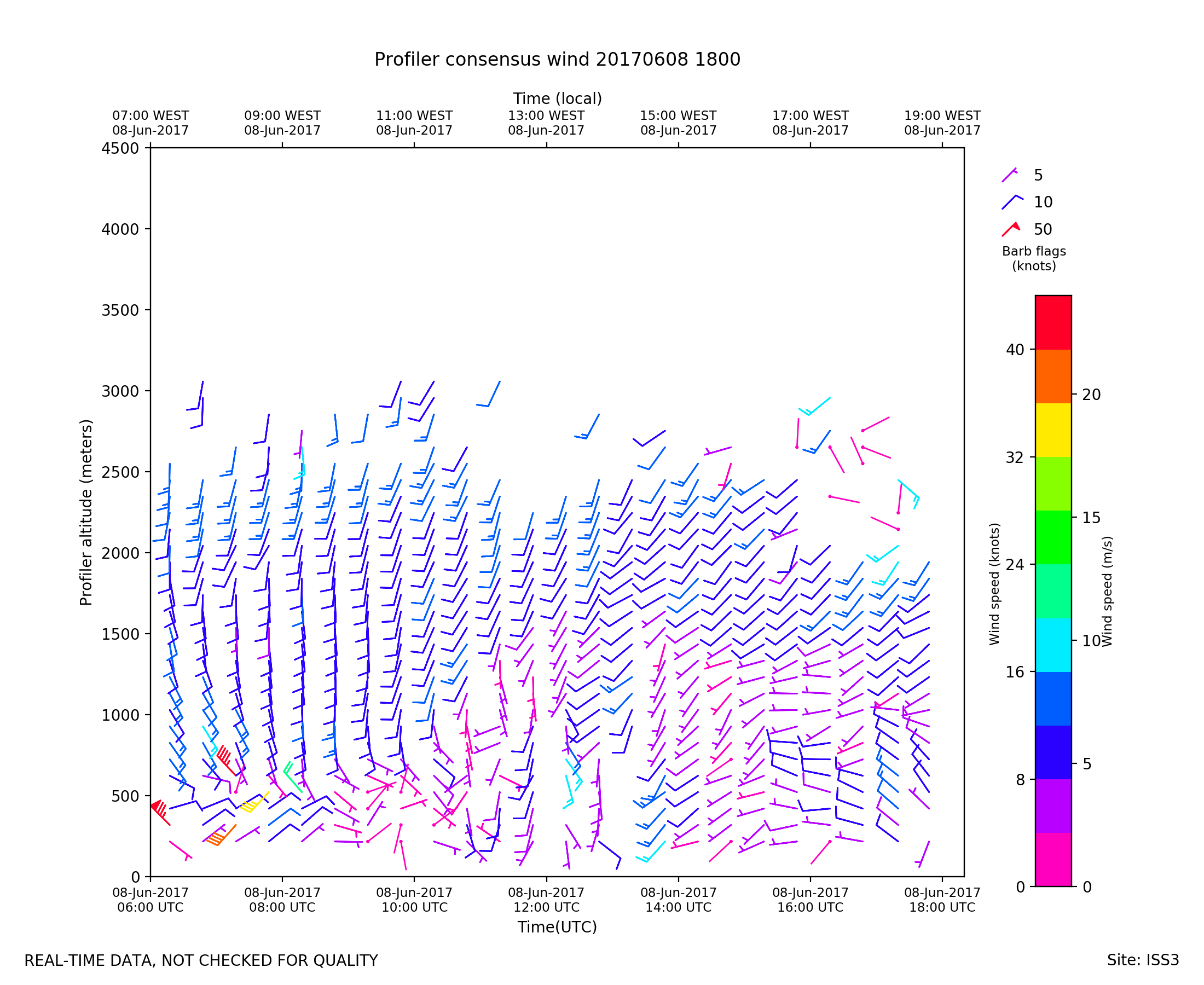Click the 5-knot purple barb legend icon
Image resolution: width=1204 pixels, height=985 pixels.
1009,175
